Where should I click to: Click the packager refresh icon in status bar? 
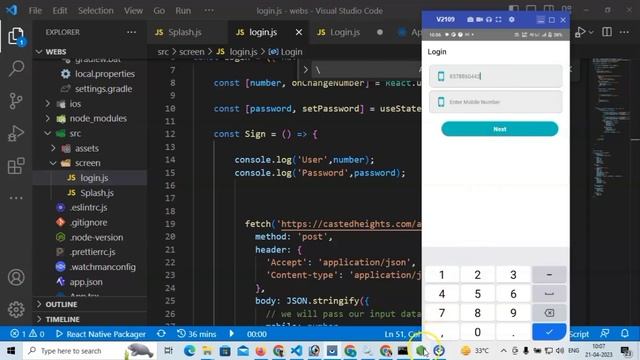coord(161,334)
